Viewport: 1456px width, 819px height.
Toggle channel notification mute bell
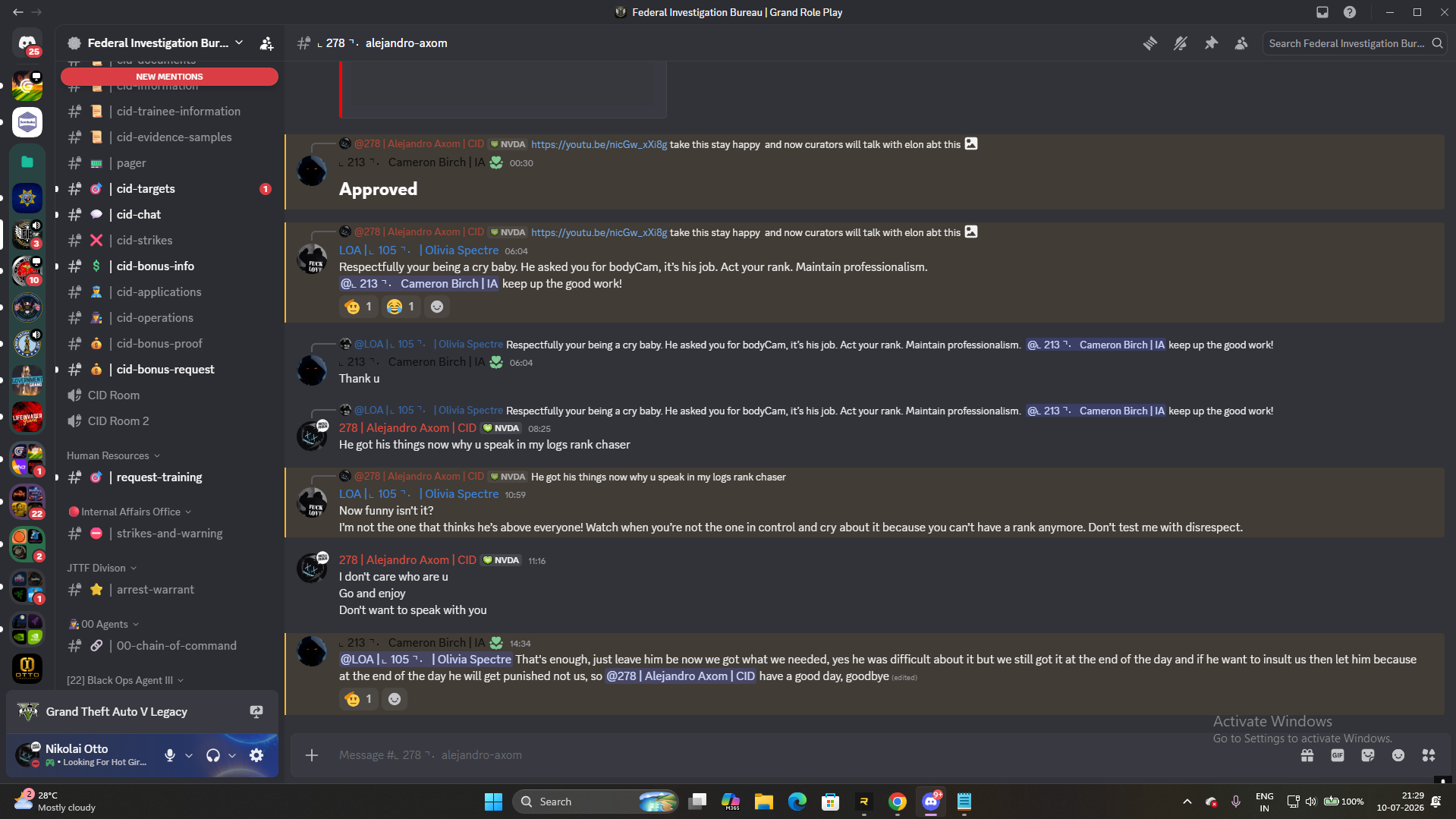(1181, 43)
